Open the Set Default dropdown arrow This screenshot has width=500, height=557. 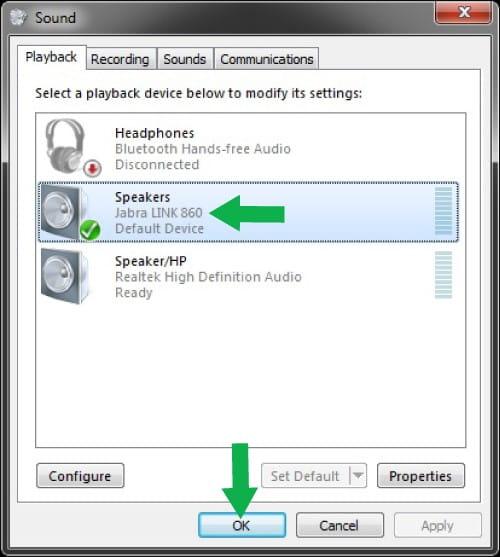358,475
